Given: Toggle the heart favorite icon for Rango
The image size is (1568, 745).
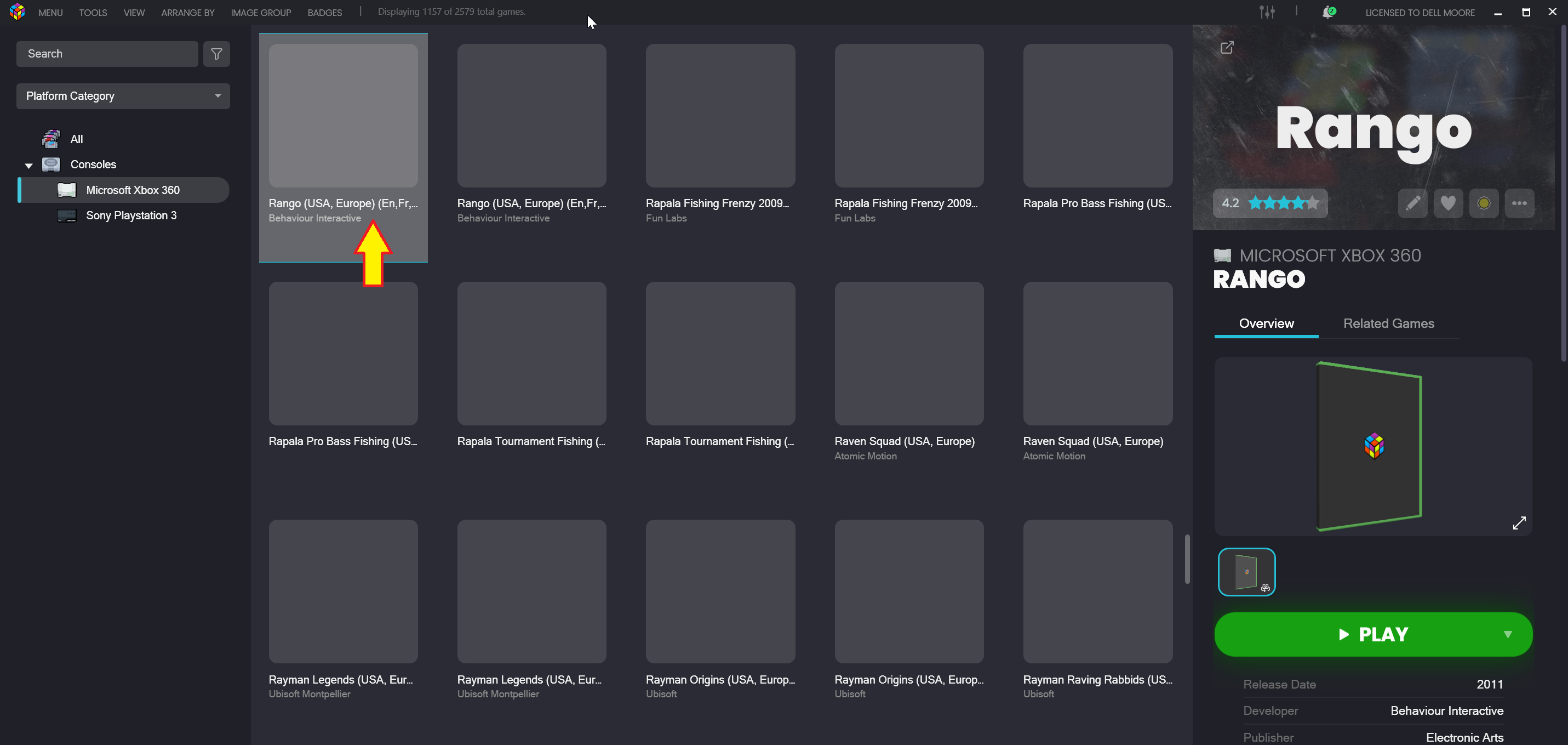Looking at the screenshot, I should pos(1448,203).
